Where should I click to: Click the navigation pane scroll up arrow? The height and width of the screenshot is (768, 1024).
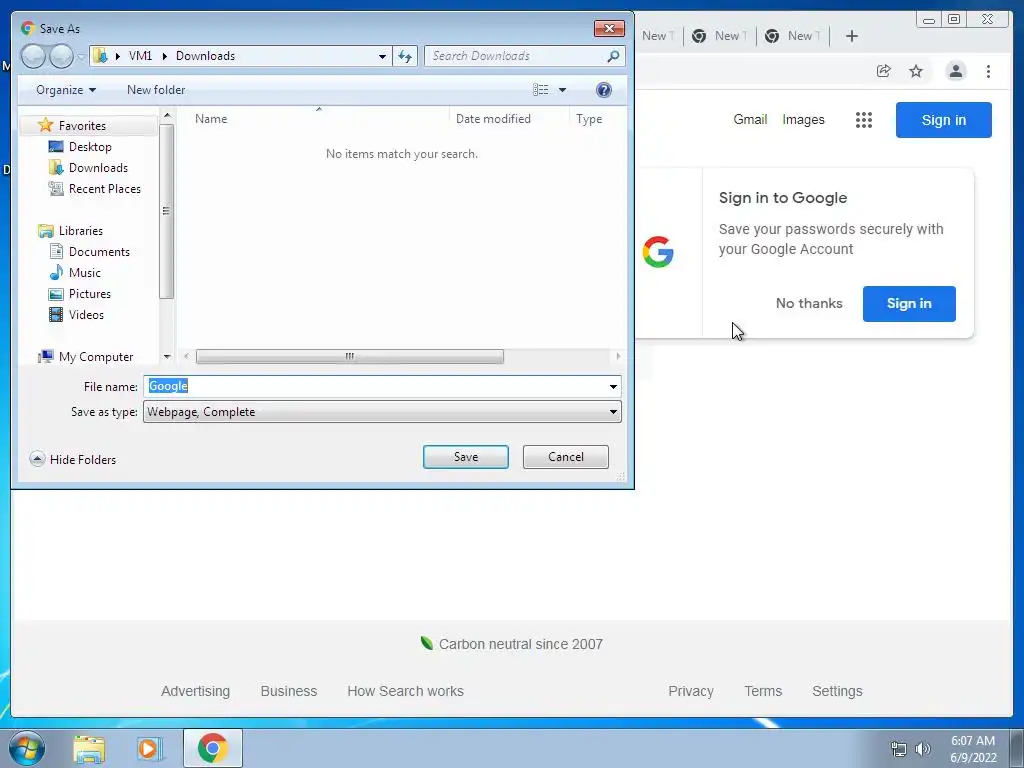point(167,116)
